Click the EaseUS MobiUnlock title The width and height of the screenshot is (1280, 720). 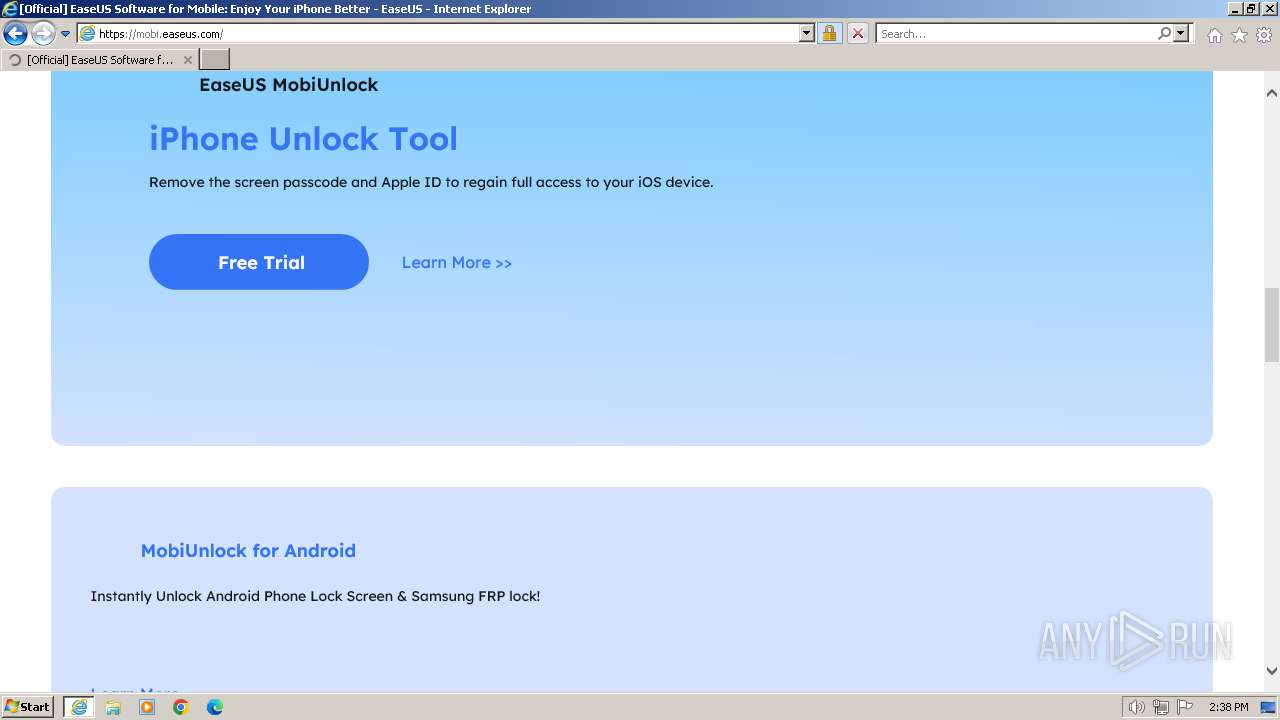click(x=288, y=85)
